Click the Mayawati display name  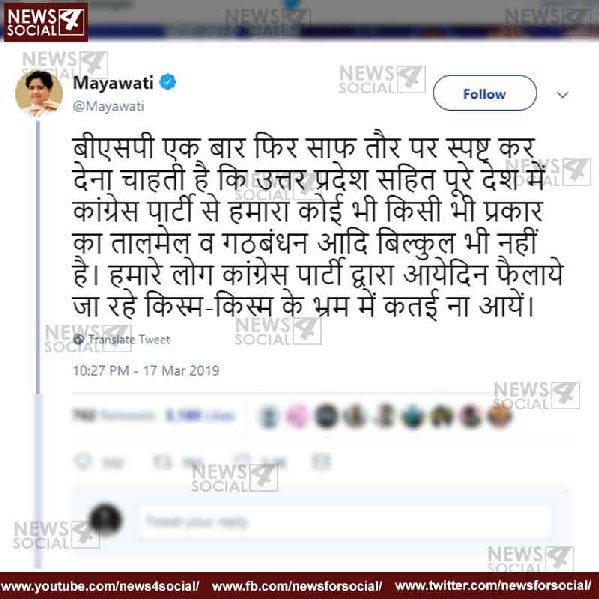pos(113,83)
